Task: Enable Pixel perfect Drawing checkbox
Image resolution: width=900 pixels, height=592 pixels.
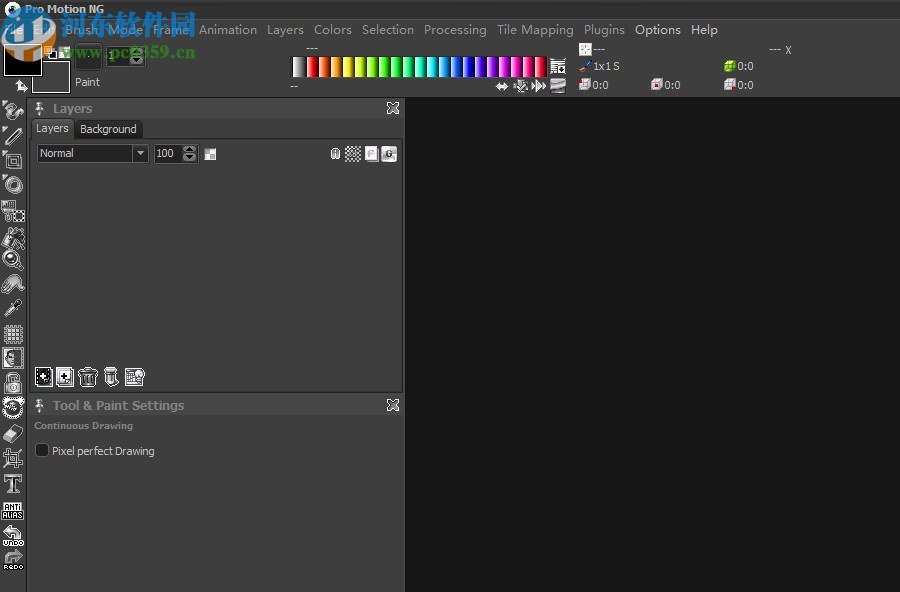Action: point(42,450)
